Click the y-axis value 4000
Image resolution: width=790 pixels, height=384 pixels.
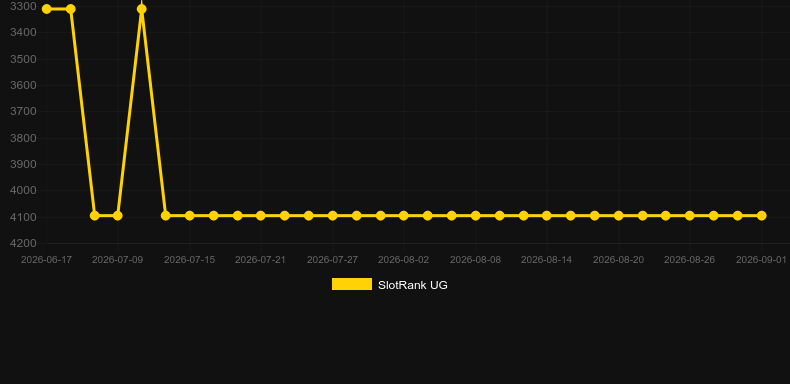[x=23, y=190]
